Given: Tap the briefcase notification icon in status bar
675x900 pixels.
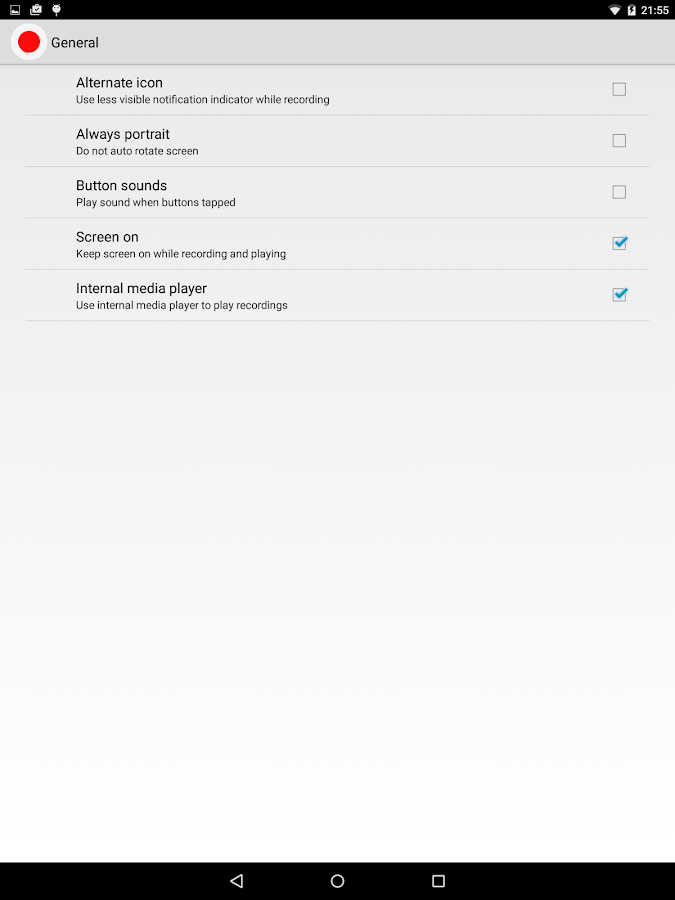Looking at the screenshot, I should 36,10.
